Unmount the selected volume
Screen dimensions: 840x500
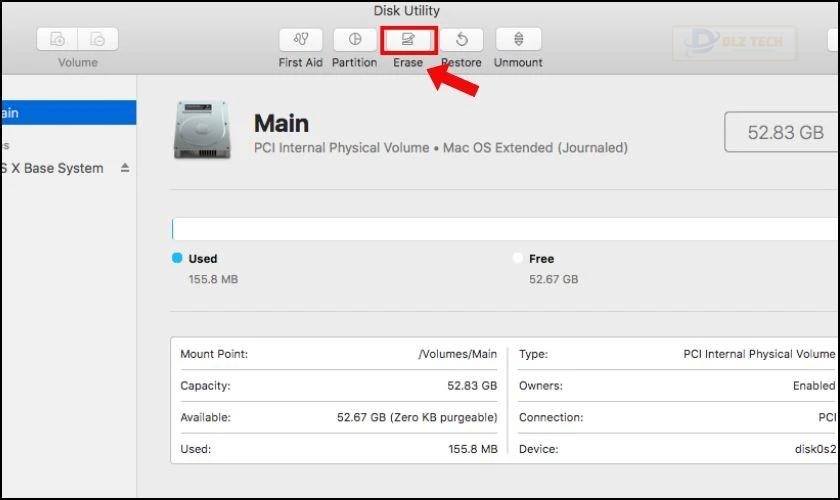point(518,39)
